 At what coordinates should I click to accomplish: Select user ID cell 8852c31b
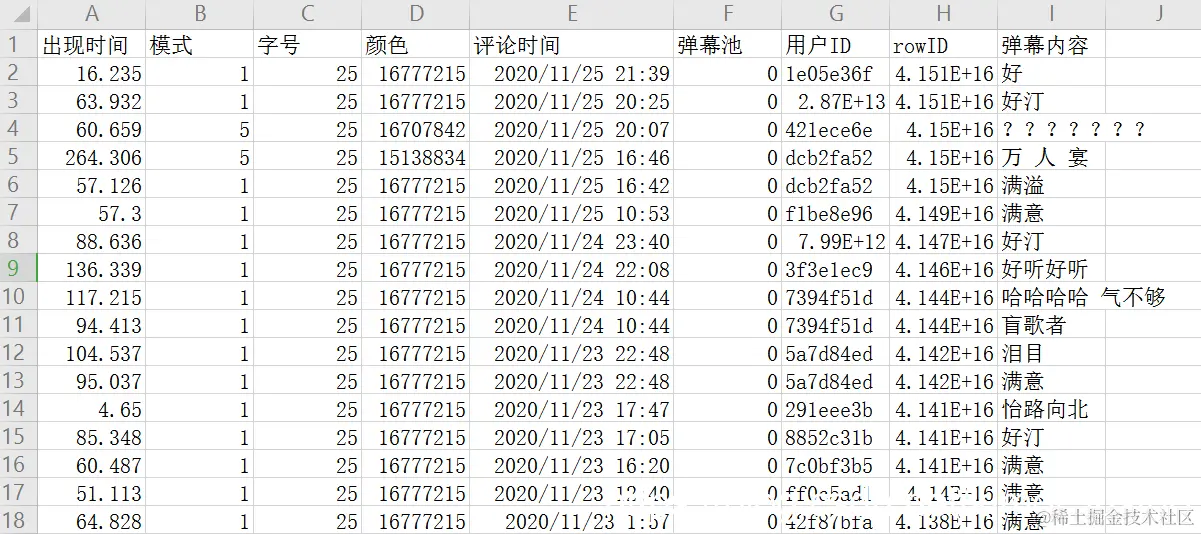(836, 437)
